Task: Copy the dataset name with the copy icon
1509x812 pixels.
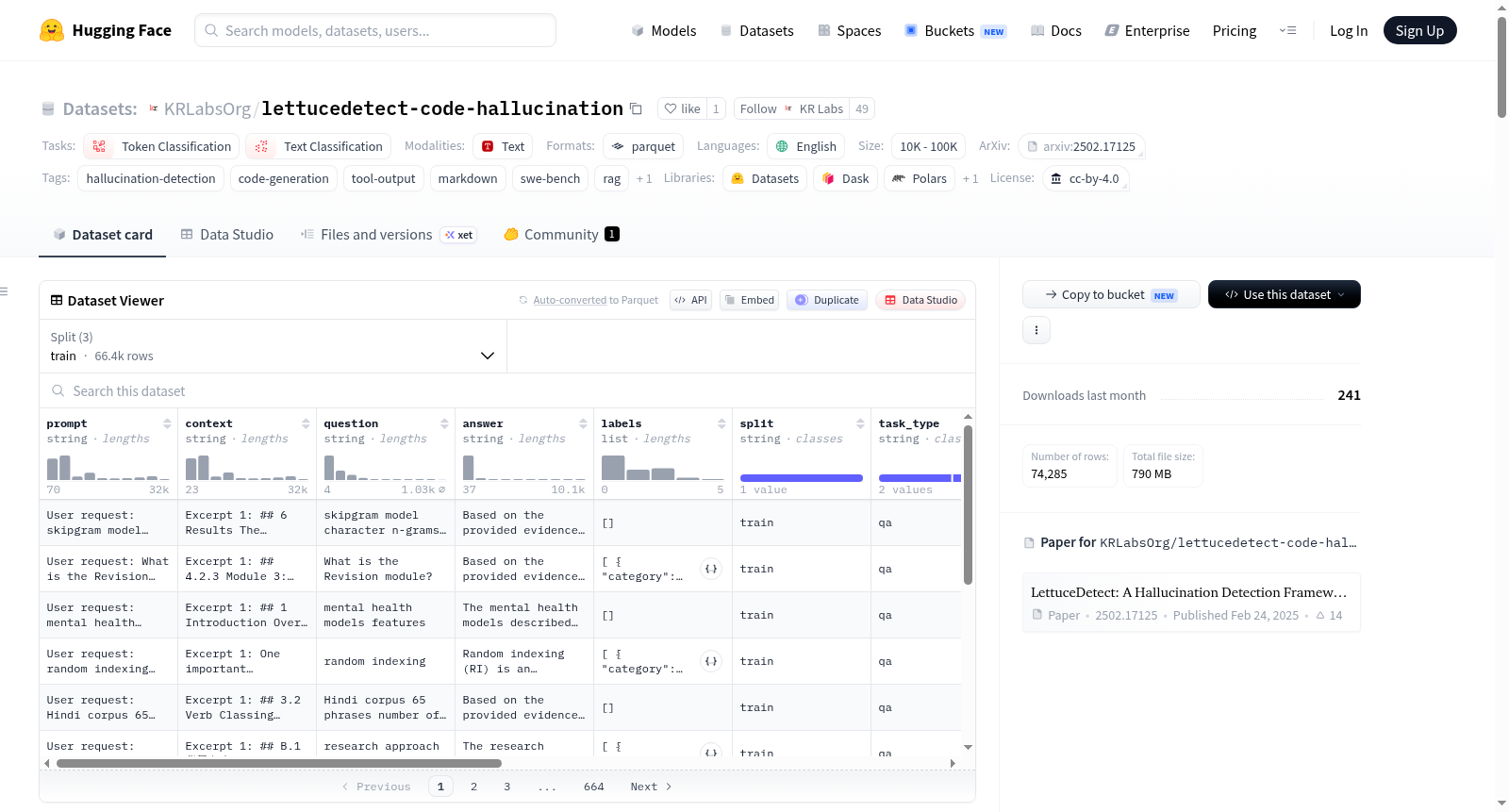Action: pos(637,108)
